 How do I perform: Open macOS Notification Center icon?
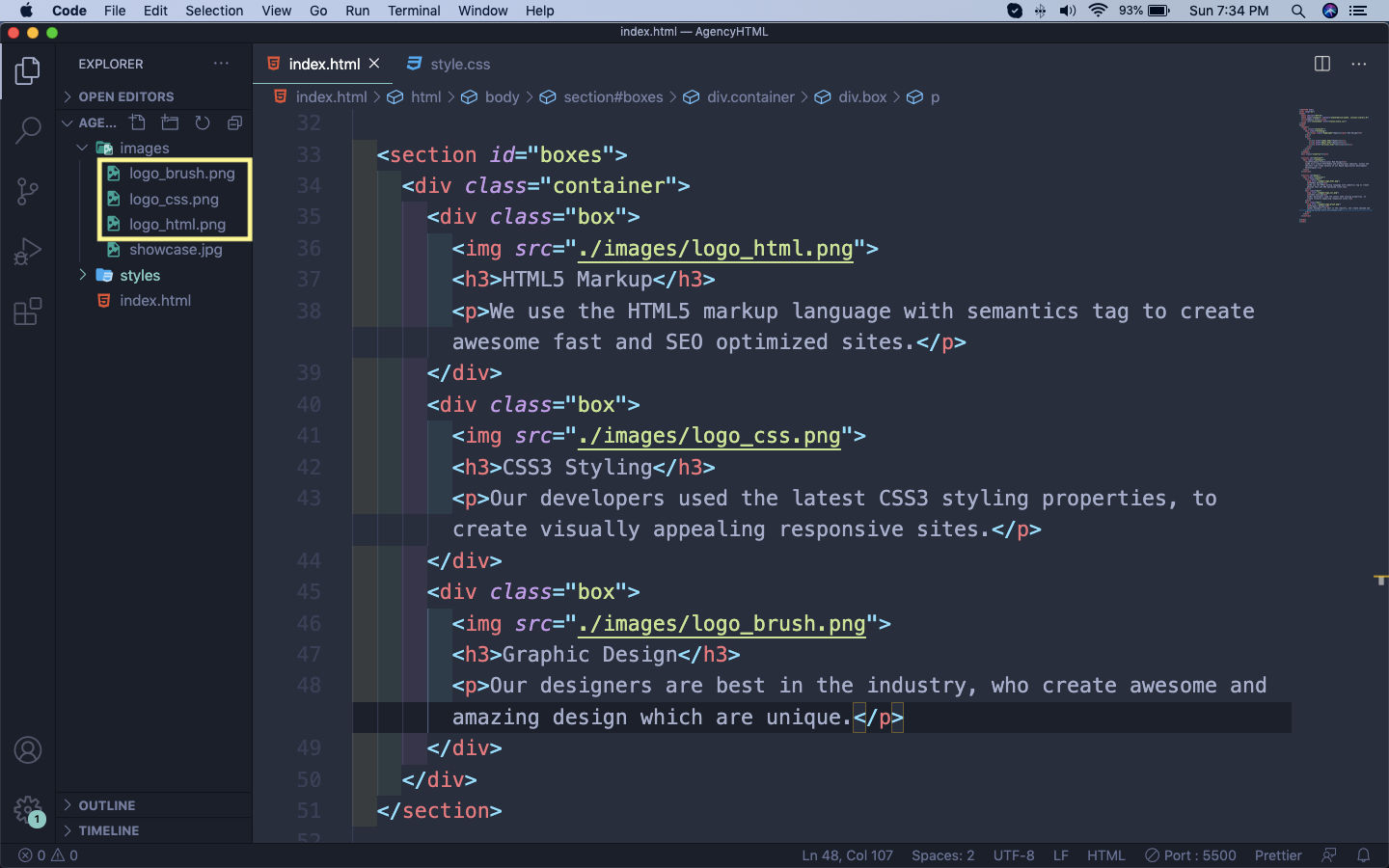(x=1359, y=11)
